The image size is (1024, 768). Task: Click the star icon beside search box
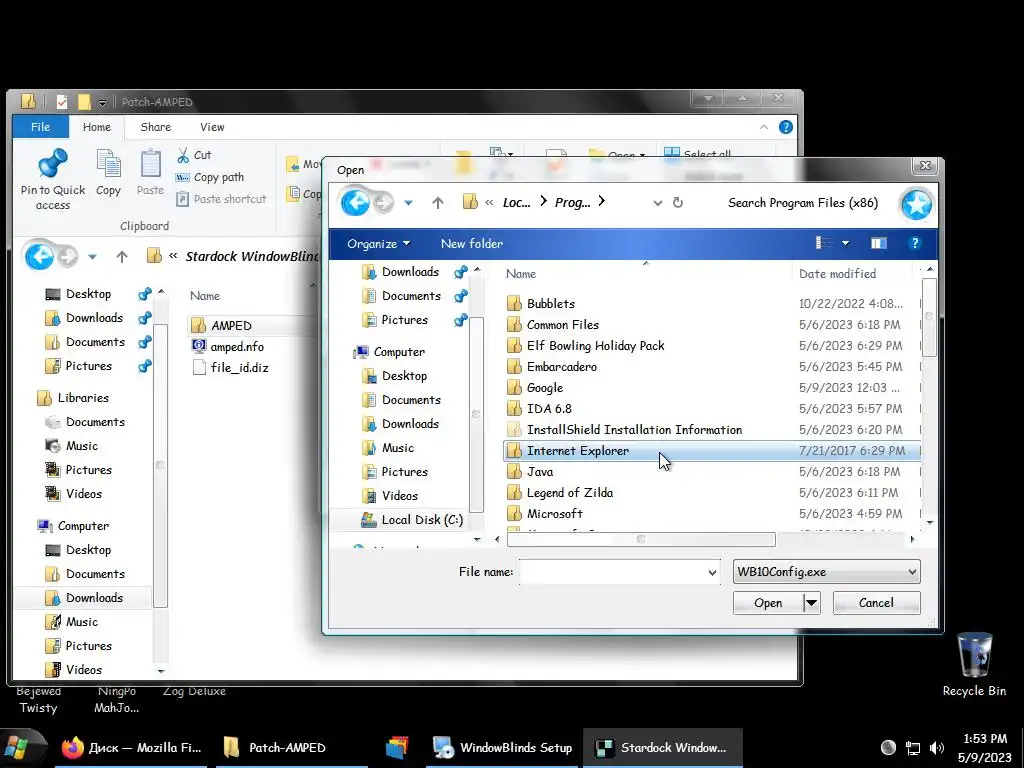(x=916, y=204)
